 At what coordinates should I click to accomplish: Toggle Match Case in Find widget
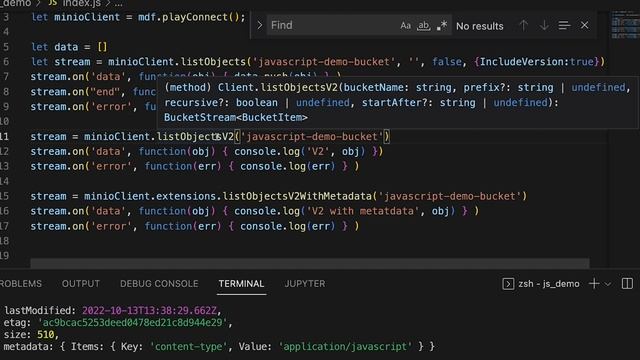pos(405,26)
